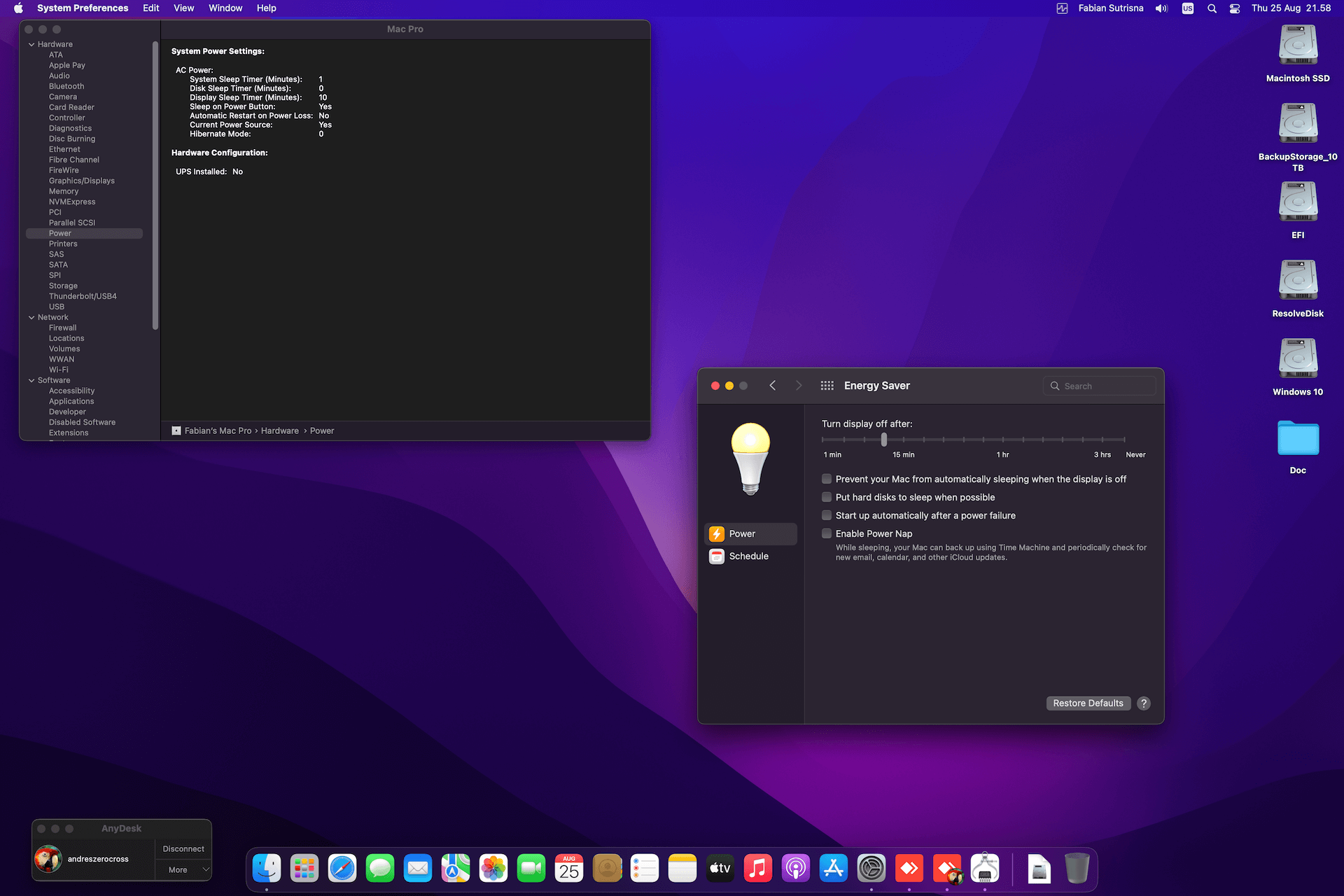The image size is (1344, 896).
Task: Open the View menu
Action: (183, 8)
